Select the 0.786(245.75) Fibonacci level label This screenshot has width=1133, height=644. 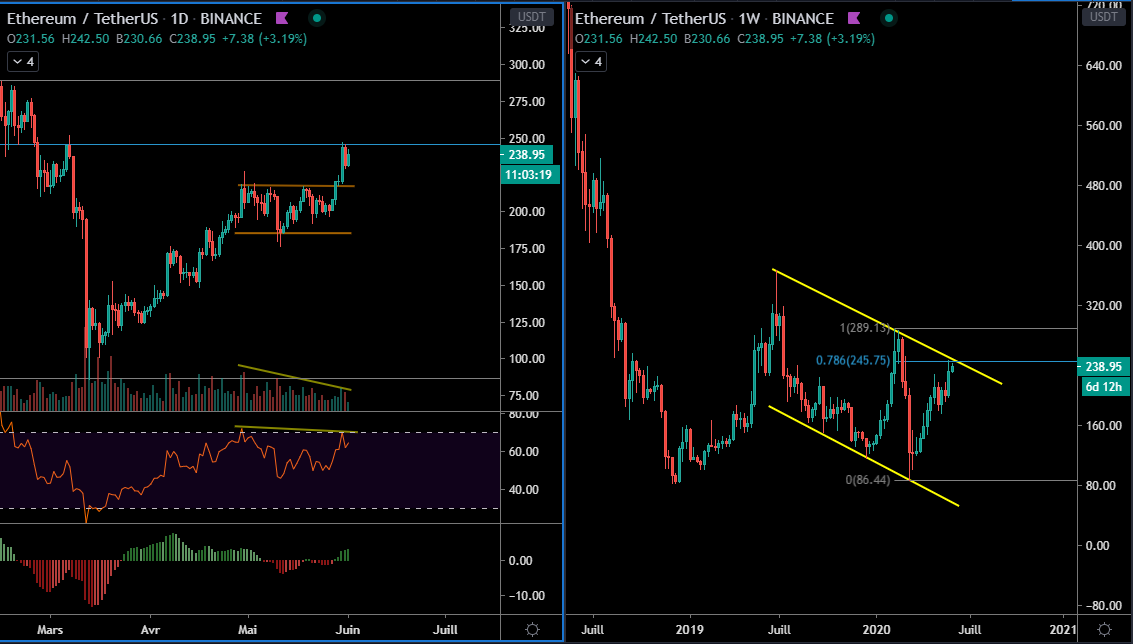(851, 358)
